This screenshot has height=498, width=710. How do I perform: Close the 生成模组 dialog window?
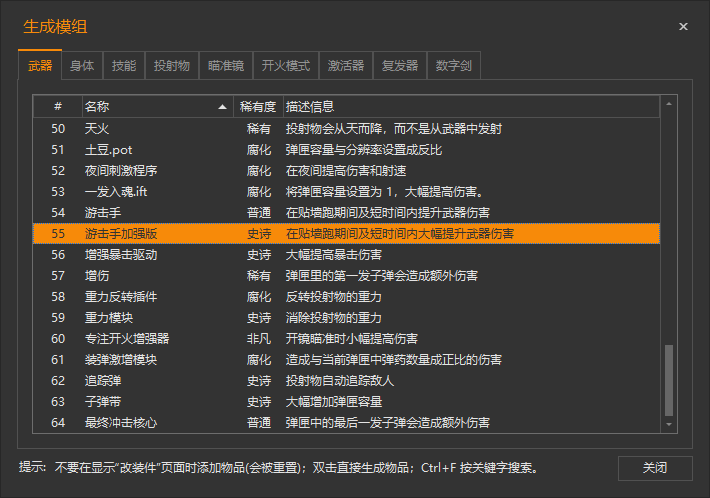(683, 27)
